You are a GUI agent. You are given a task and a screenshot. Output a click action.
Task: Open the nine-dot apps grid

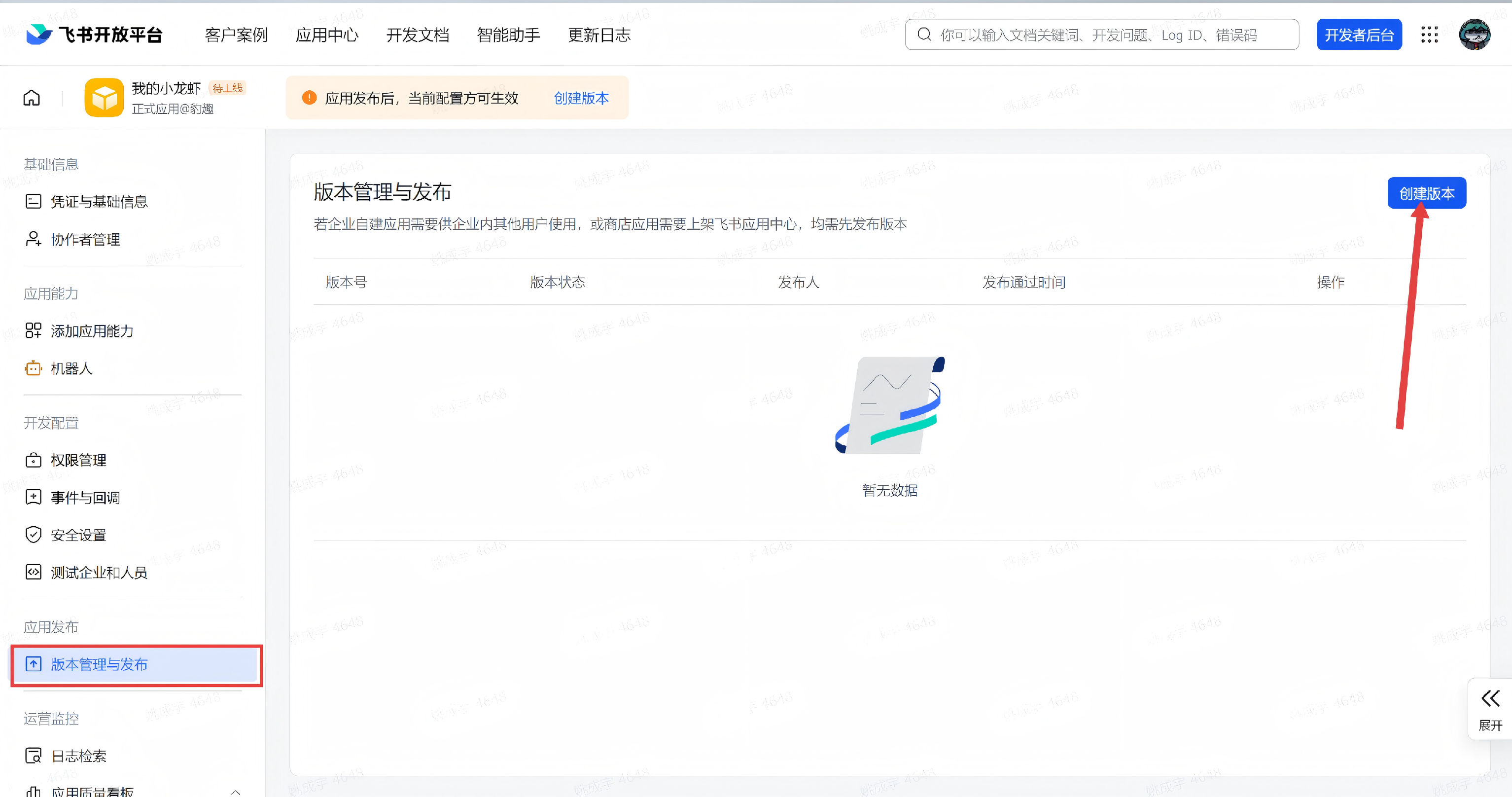(x=1429, y=35)
